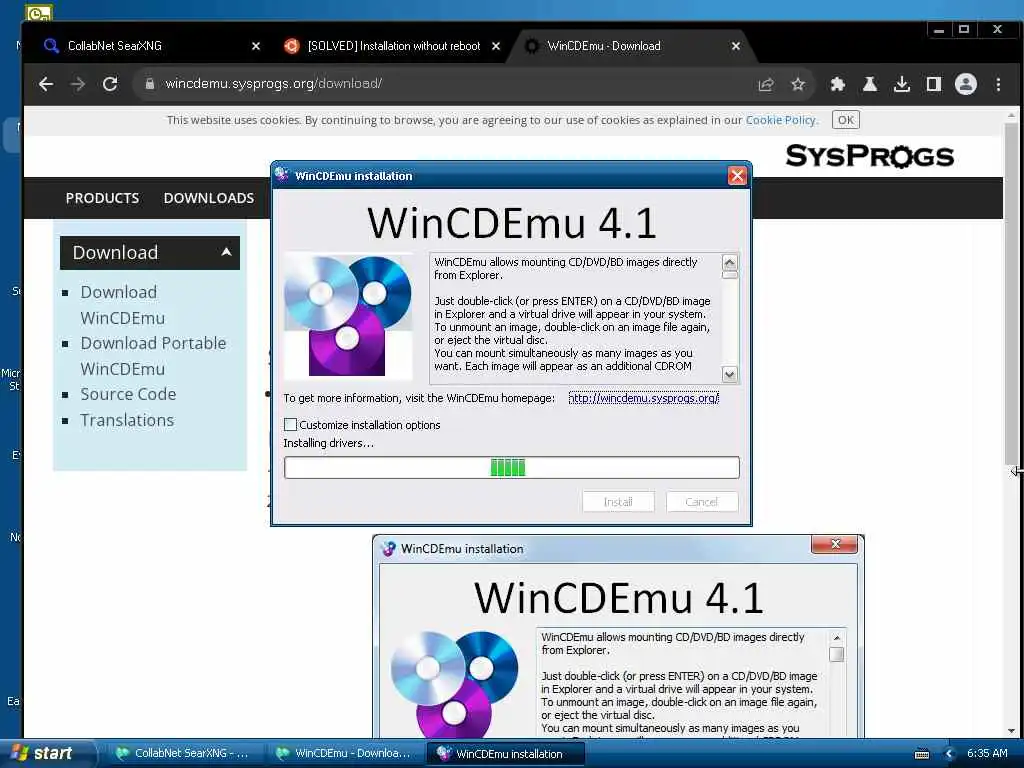Collapse the Download sidebar section
Image resolution: width=1024 pixels, height=768 pixels.
coord(150,253)
